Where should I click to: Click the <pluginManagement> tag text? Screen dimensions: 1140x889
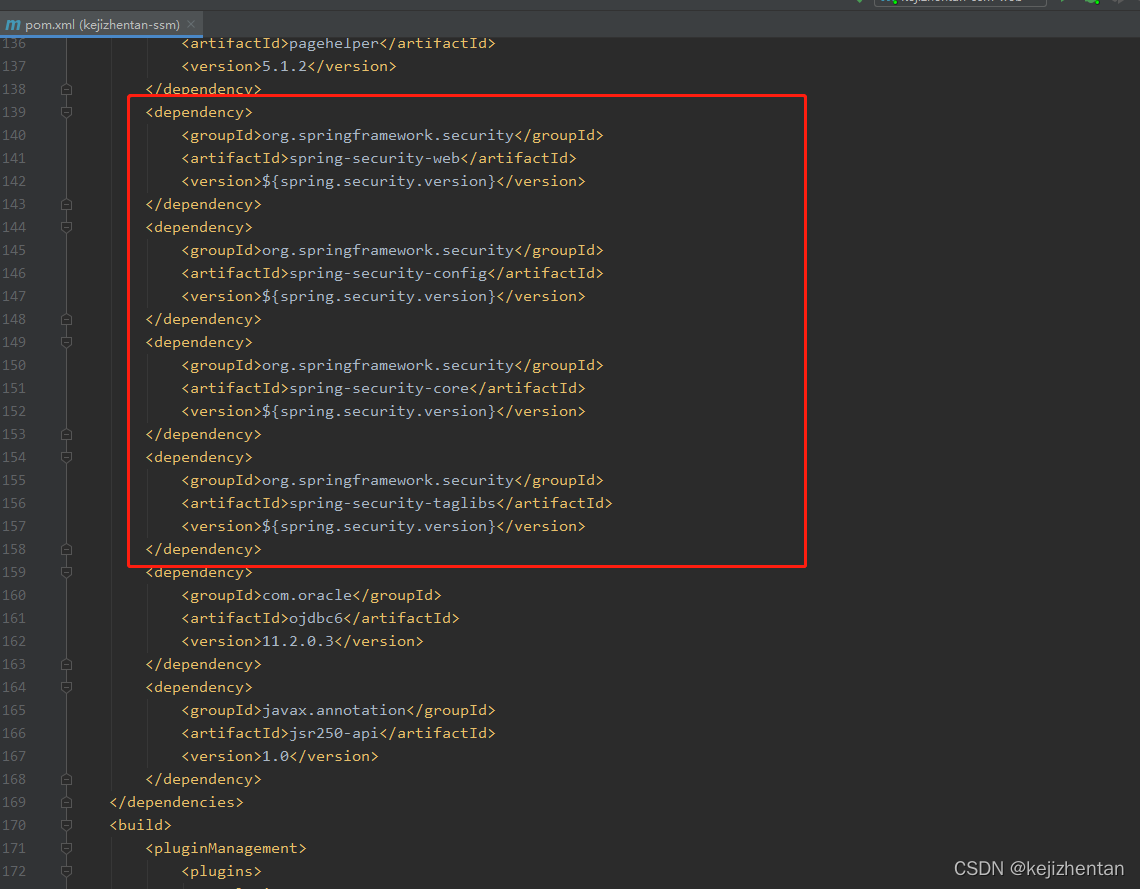[226, 848]
